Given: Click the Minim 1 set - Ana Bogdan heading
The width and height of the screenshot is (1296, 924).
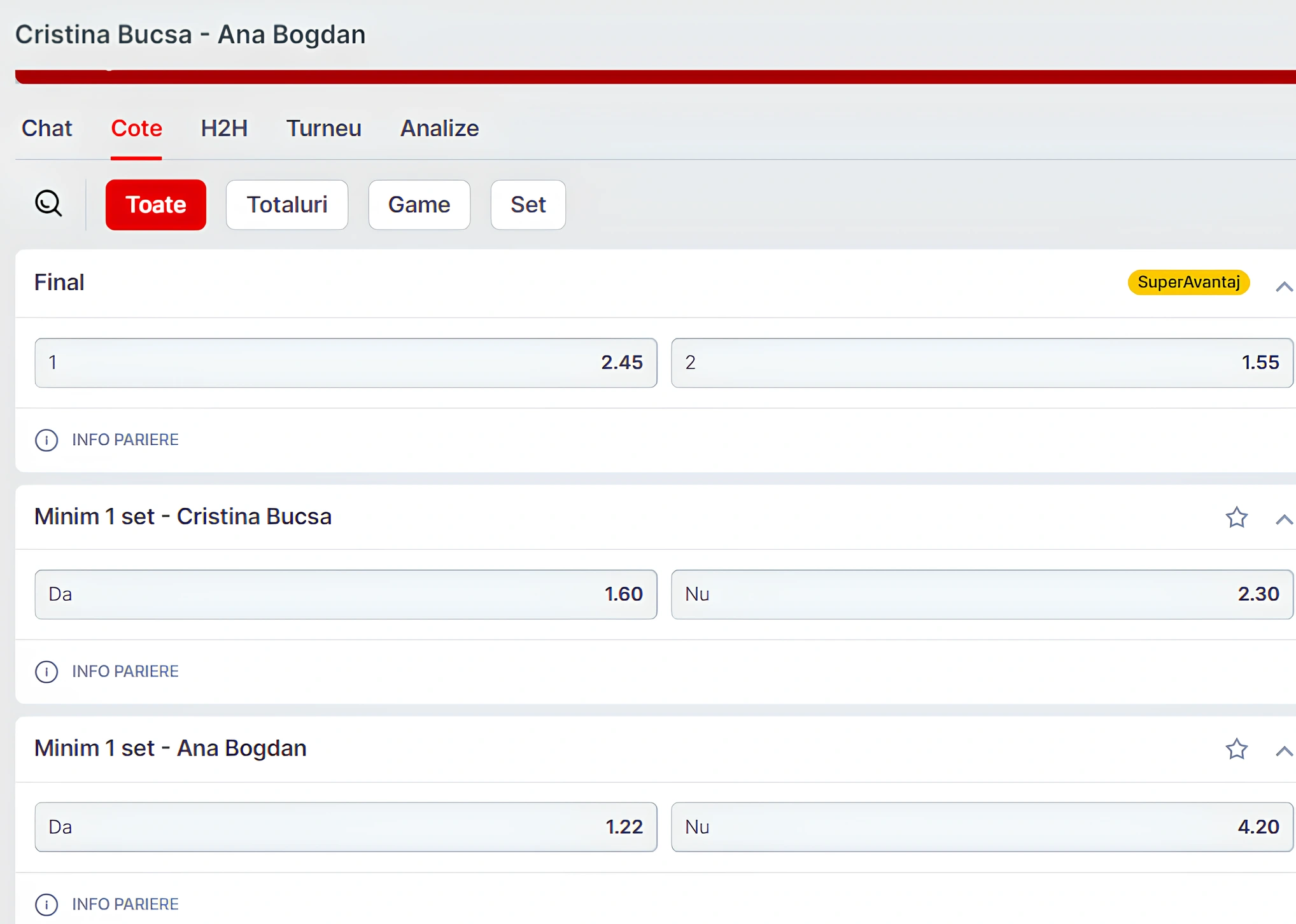Looking at the screenshot, I should [171, 748].
